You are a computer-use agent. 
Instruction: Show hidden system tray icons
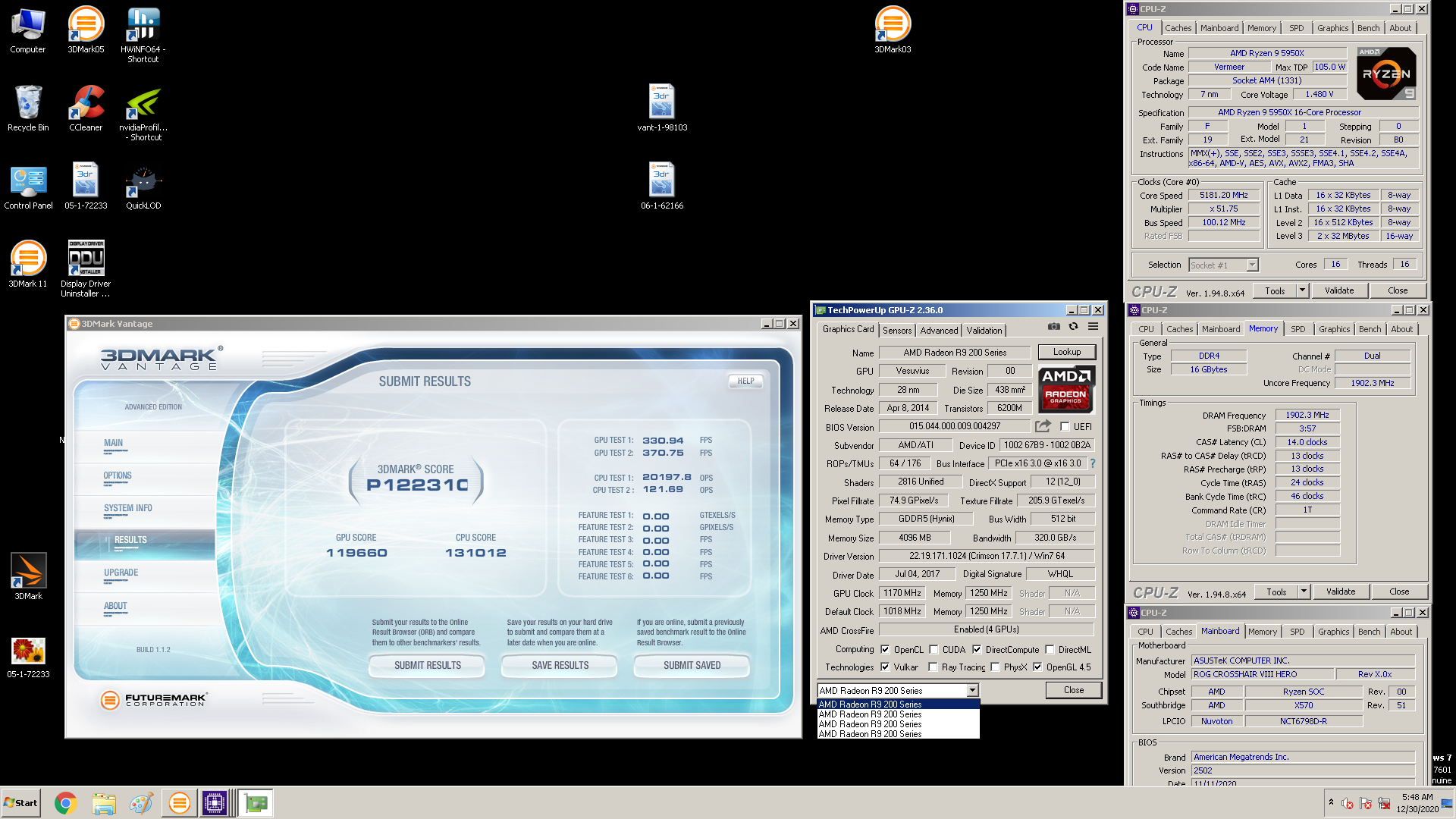[x=1331, y=802]
